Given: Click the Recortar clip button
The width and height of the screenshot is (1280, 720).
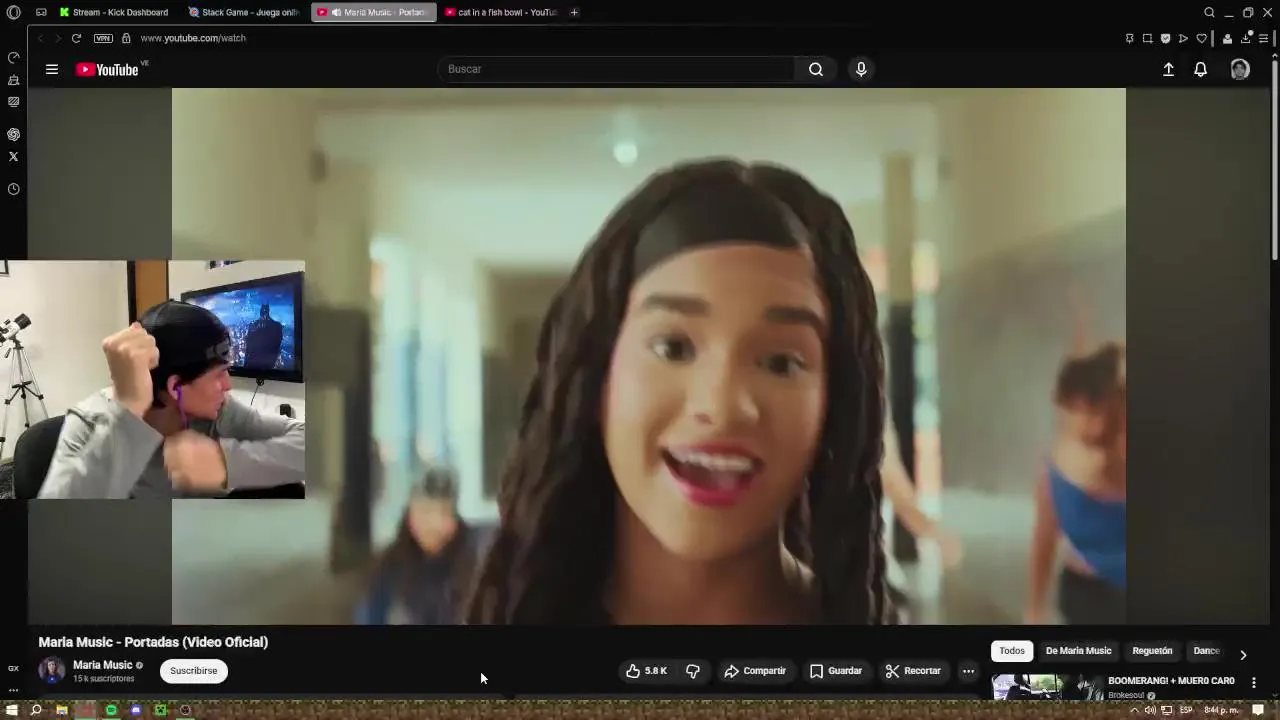Looking at the screenshot, I should click(913, 671).
